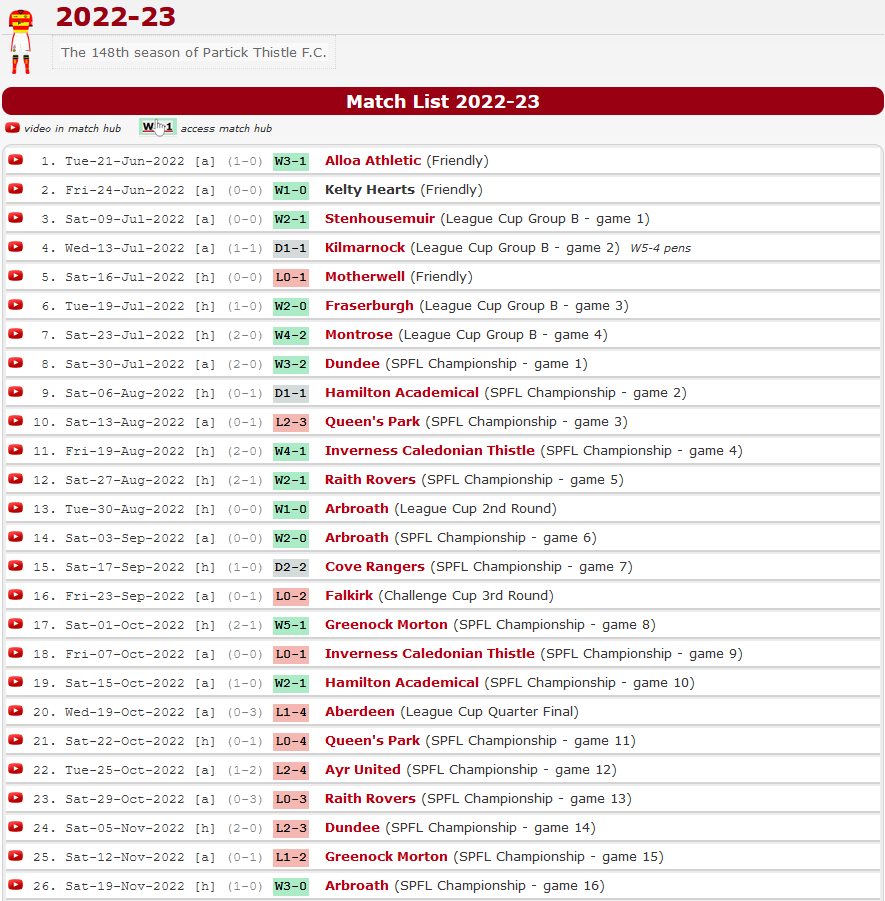Viewport: 885px width, 901px height.
Task: Click the L0-1 result badge for Motherwell friendly
Action: 291,278
